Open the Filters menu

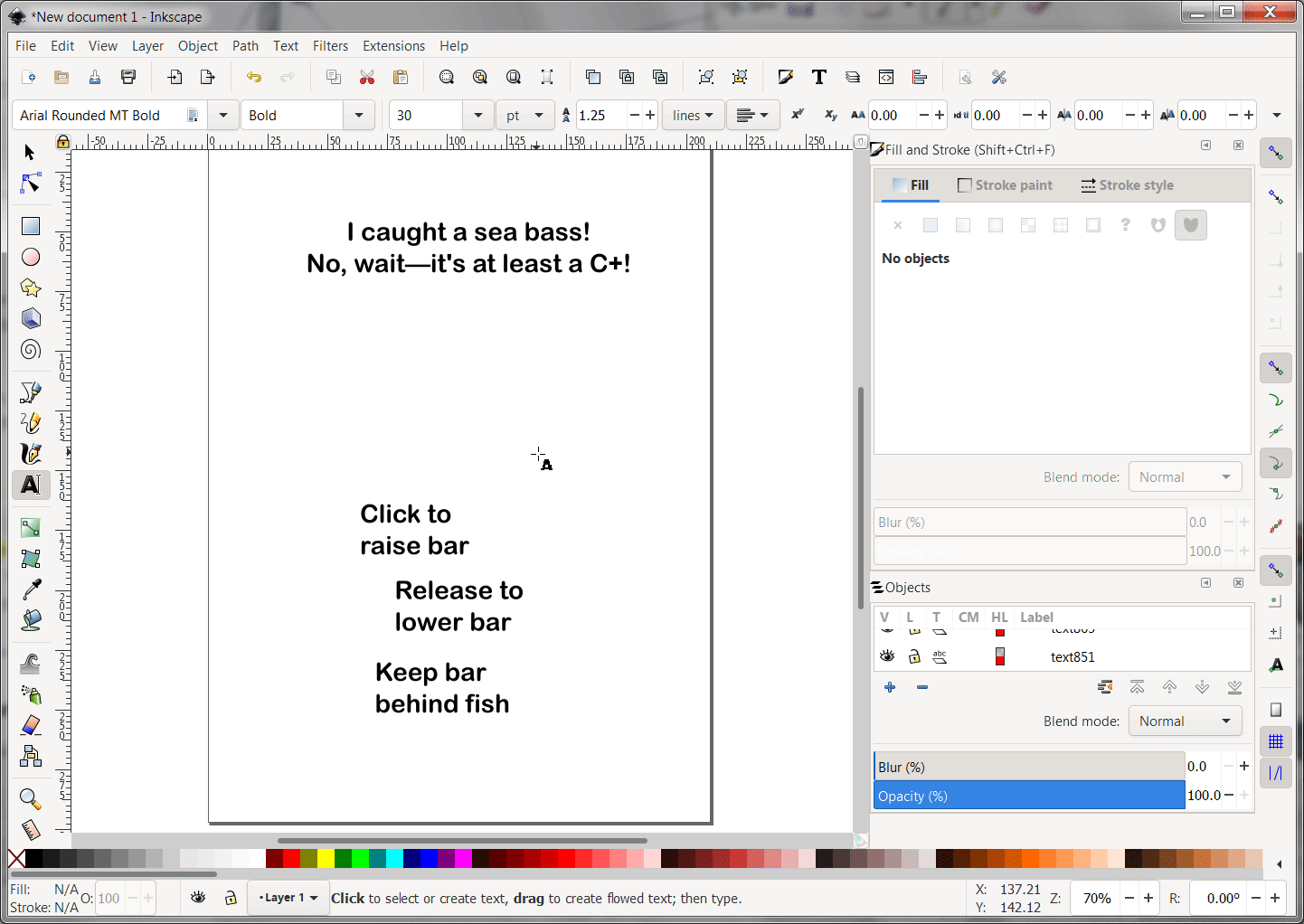(330, 45)
